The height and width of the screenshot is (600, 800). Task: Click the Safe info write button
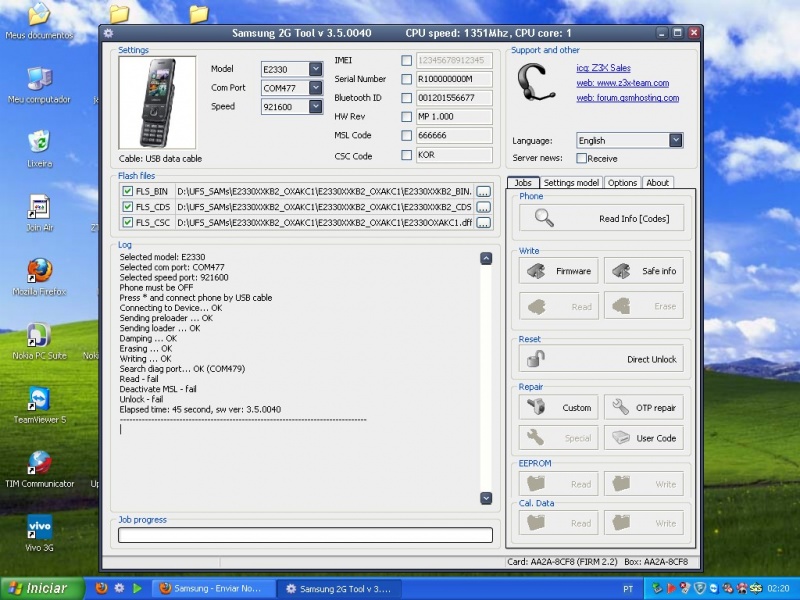pos(644,271)
